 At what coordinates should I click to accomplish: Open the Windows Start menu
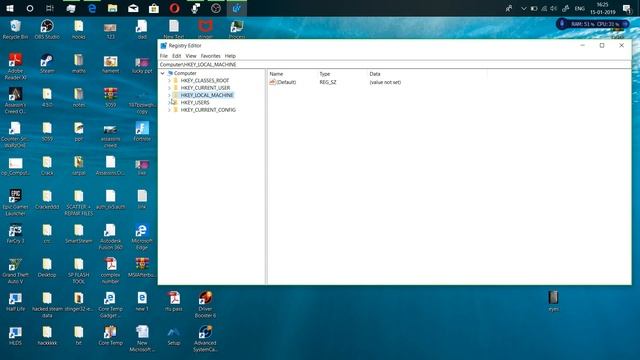[10, 8]
